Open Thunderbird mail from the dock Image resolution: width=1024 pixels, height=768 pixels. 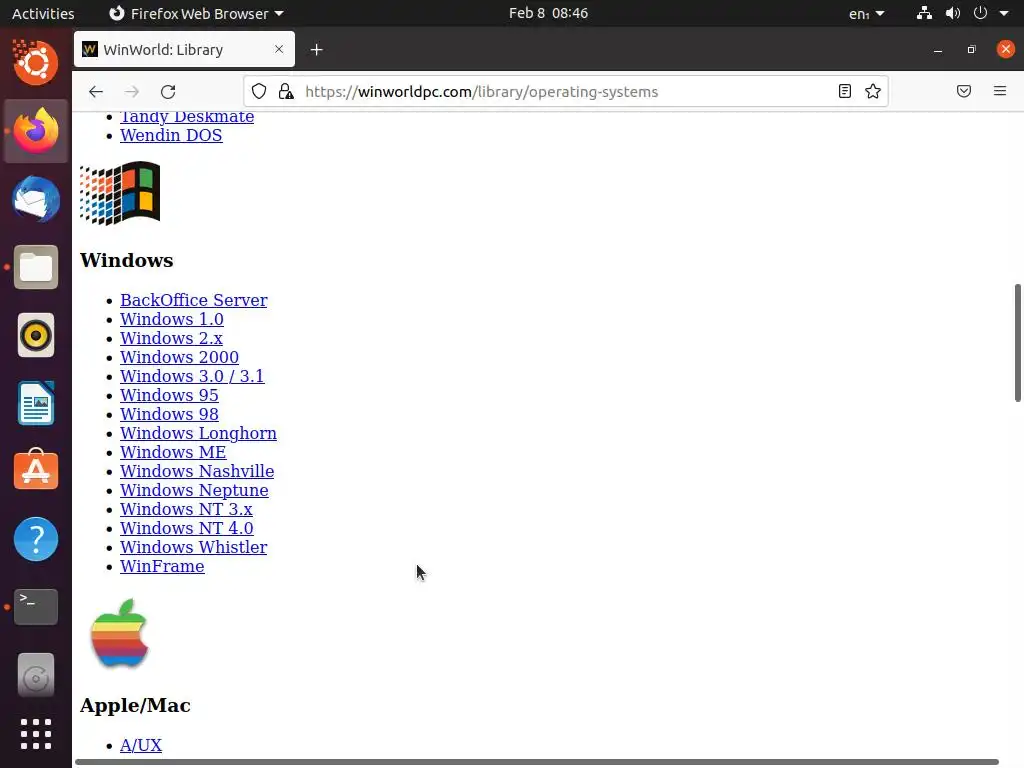[36, 199]
